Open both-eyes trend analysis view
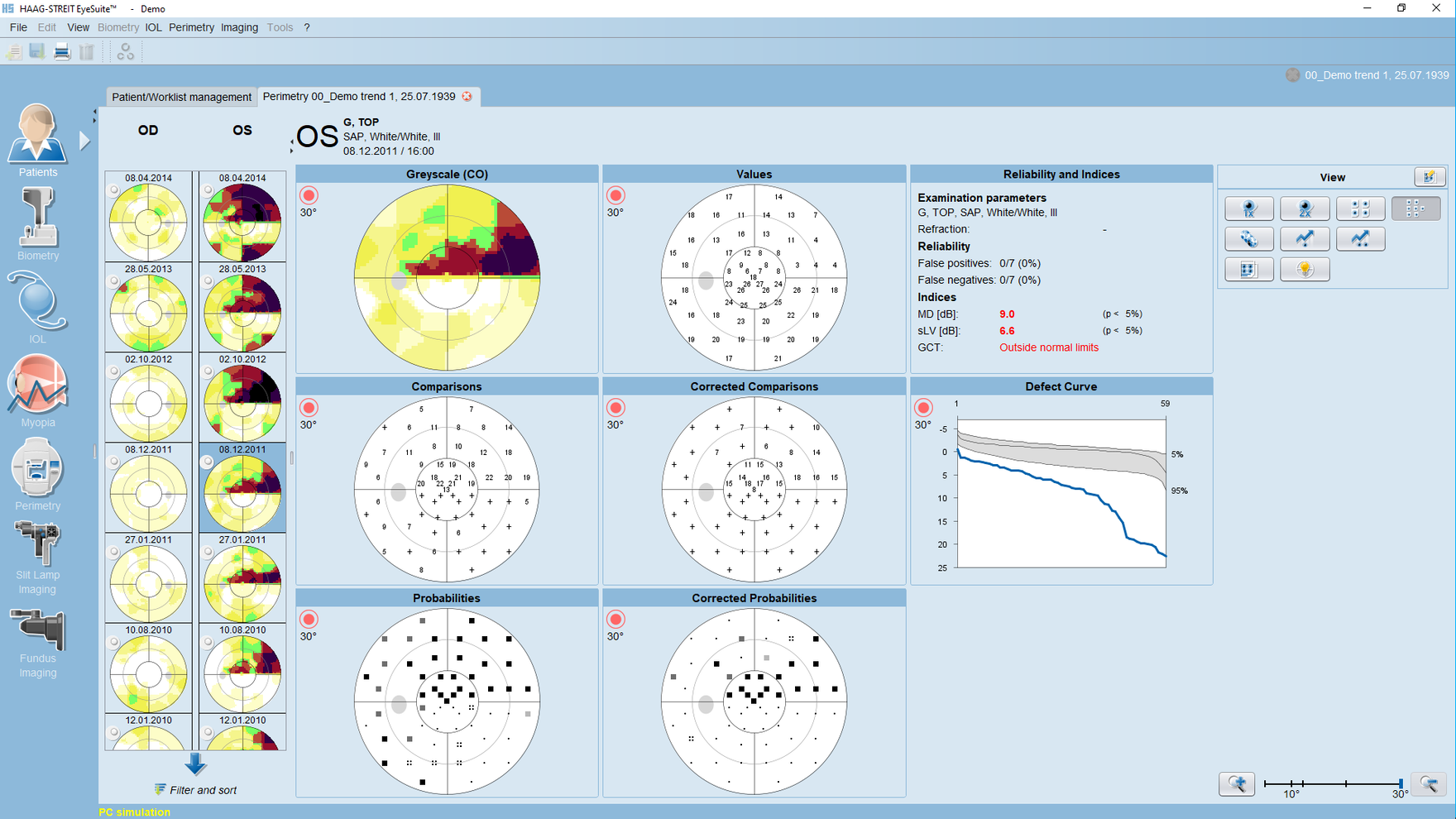The image size is (1456, 819). [1360, 239]
